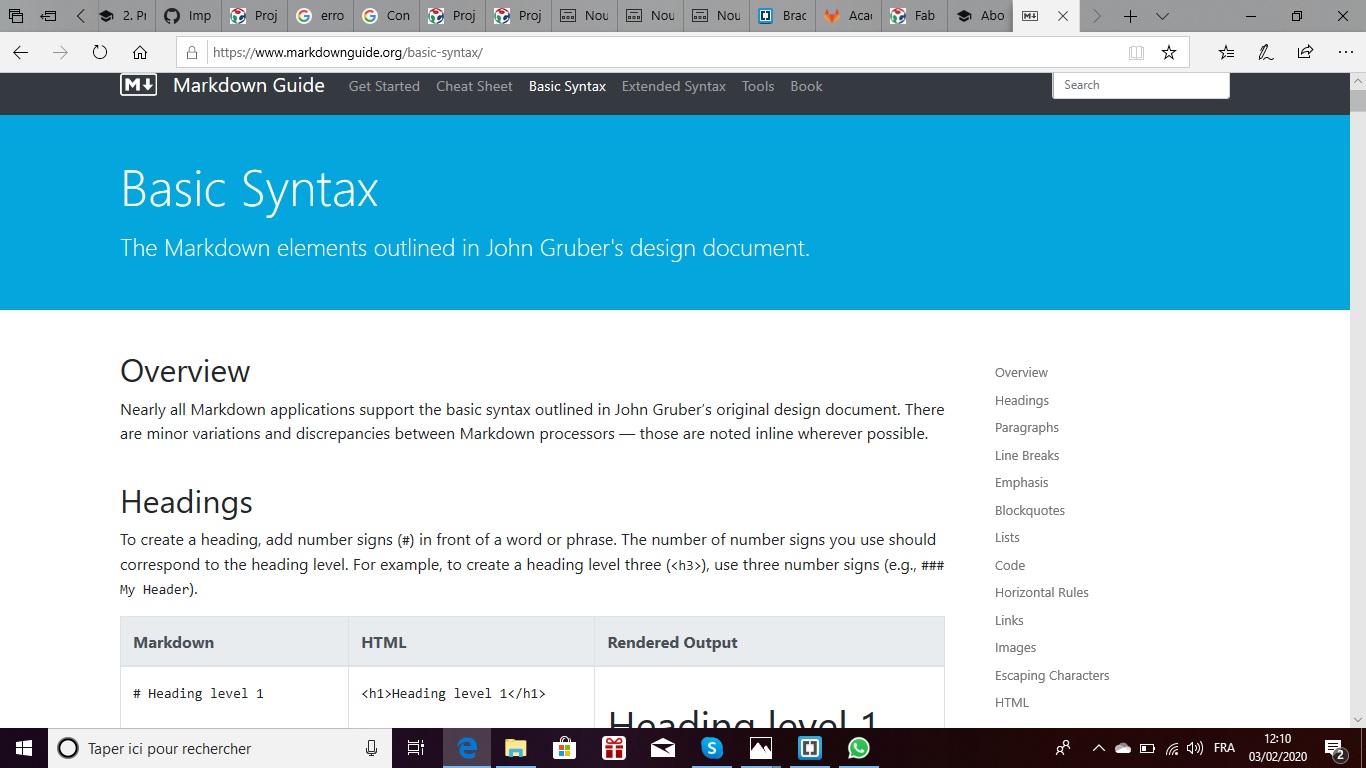Switch to the Google 'erro' tab
This screenshot has height=768, width=1366.
coord(321,16)
